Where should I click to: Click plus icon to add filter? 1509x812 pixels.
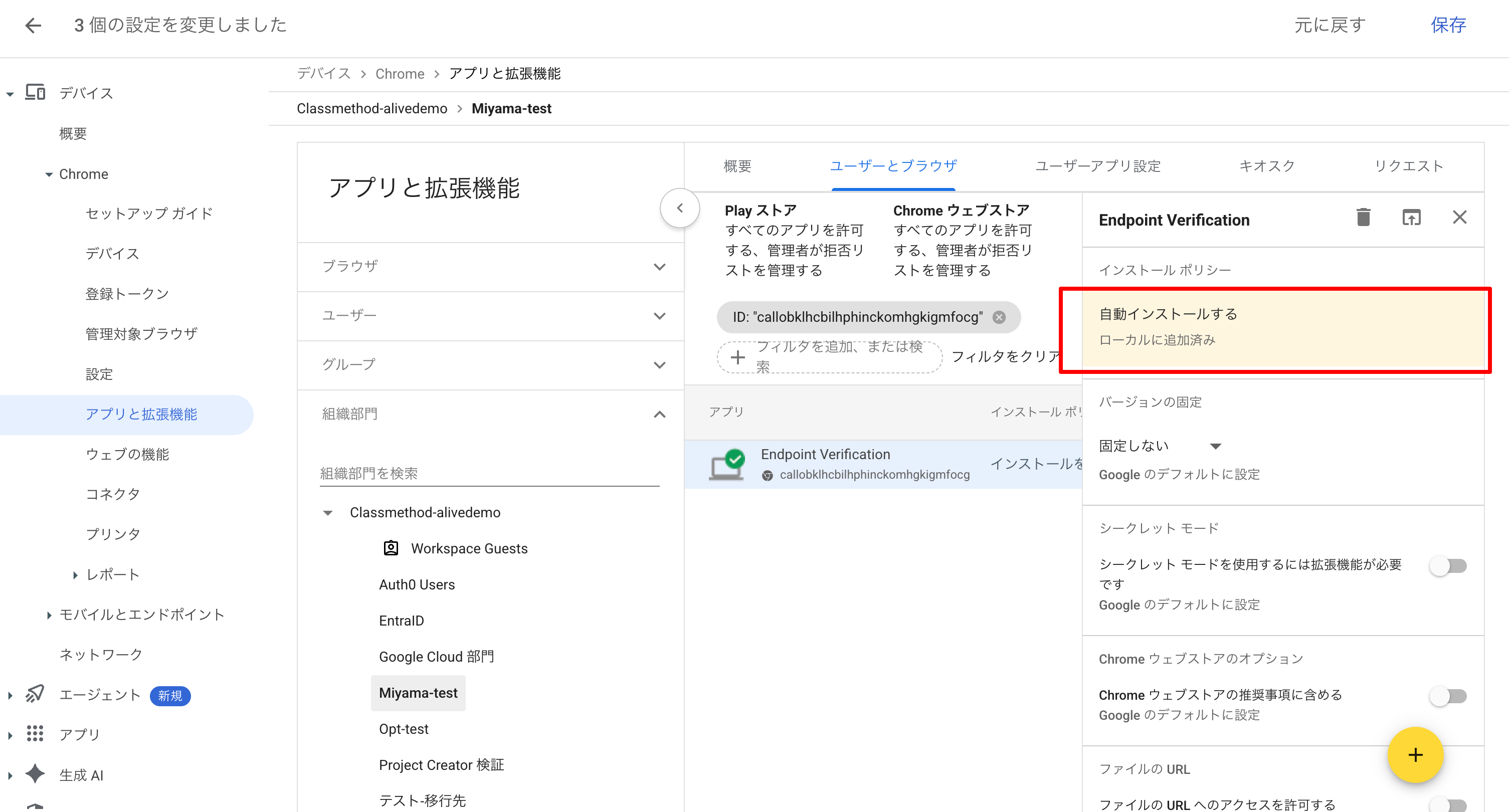[x=738, y=357]
